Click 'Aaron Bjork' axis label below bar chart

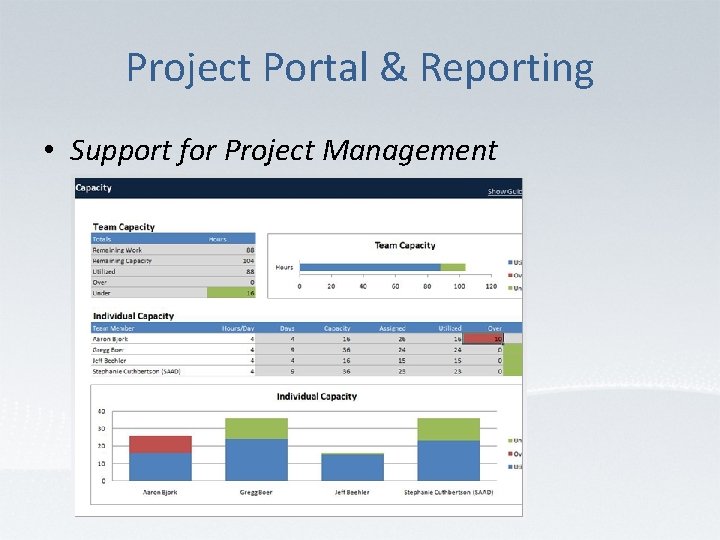[160, 492]
